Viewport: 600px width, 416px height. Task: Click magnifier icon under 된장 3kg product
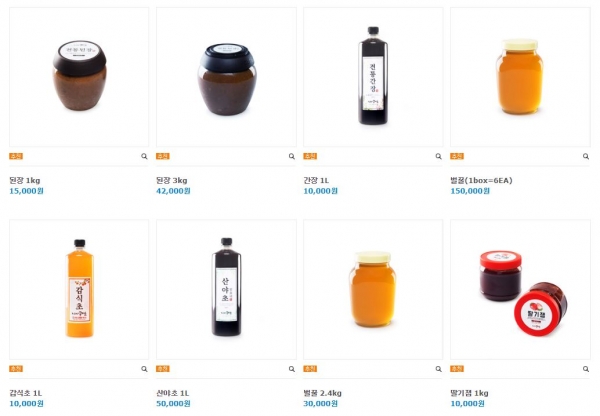[x=292, y=156]
